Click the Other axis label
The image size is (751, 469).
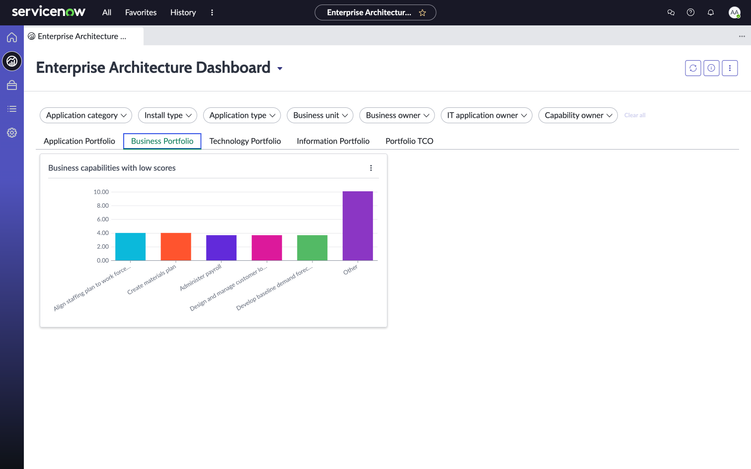click(x=351, y=270)
